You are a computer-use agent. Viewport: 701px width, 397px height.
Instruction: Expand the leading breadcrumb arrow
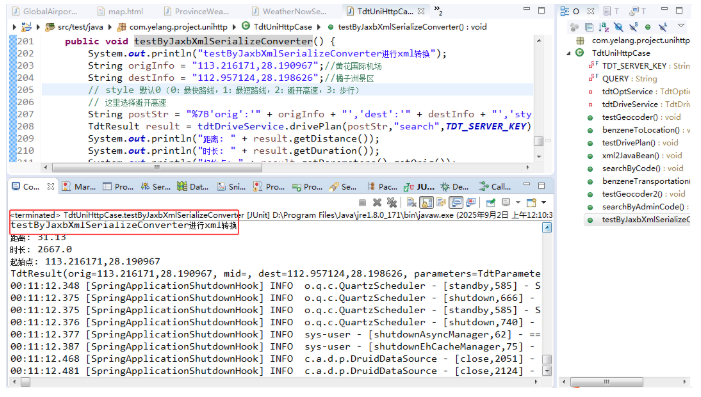click(14, 27)
